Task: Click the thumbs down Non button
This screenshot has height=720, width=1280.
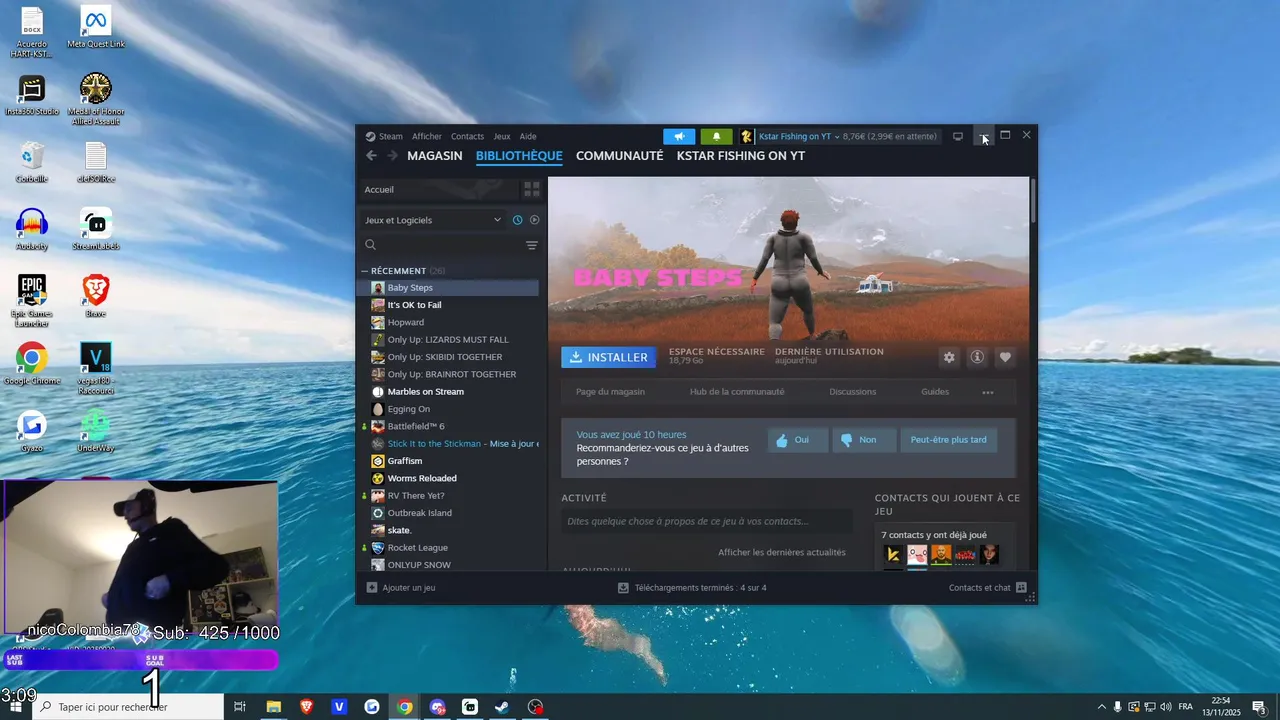Action: tap(865, 440)
